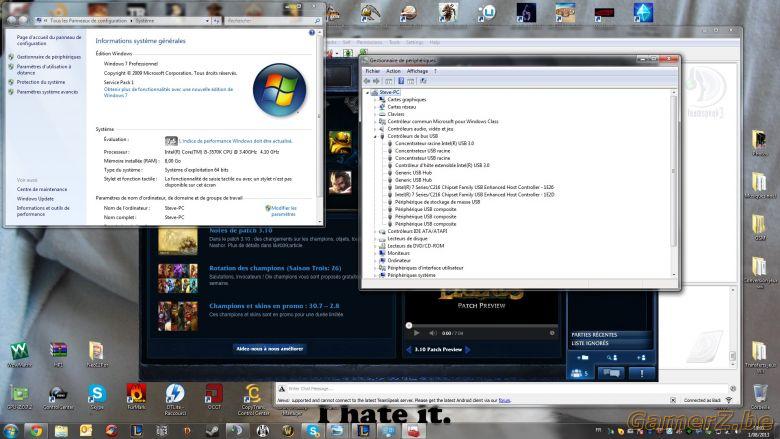The width and height of the screenshot is (780, 439).
Task: Click Forward arrow in Device Manager toolbar
Action: (377, 81)
